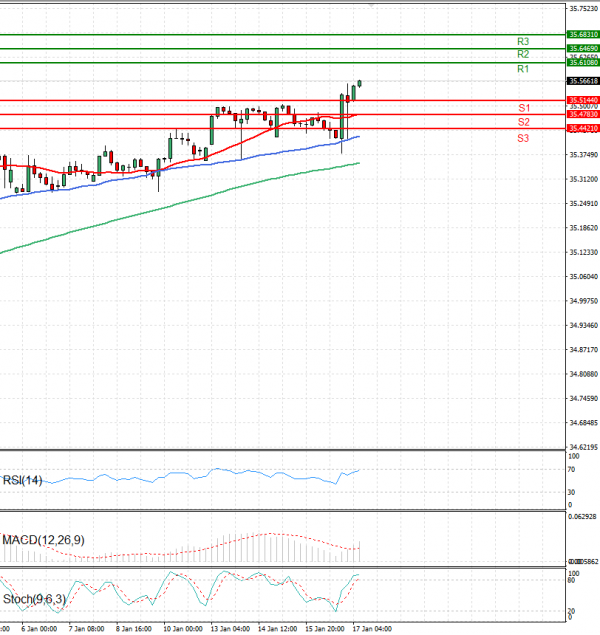Click the 35.18620 price axis value

583,228
